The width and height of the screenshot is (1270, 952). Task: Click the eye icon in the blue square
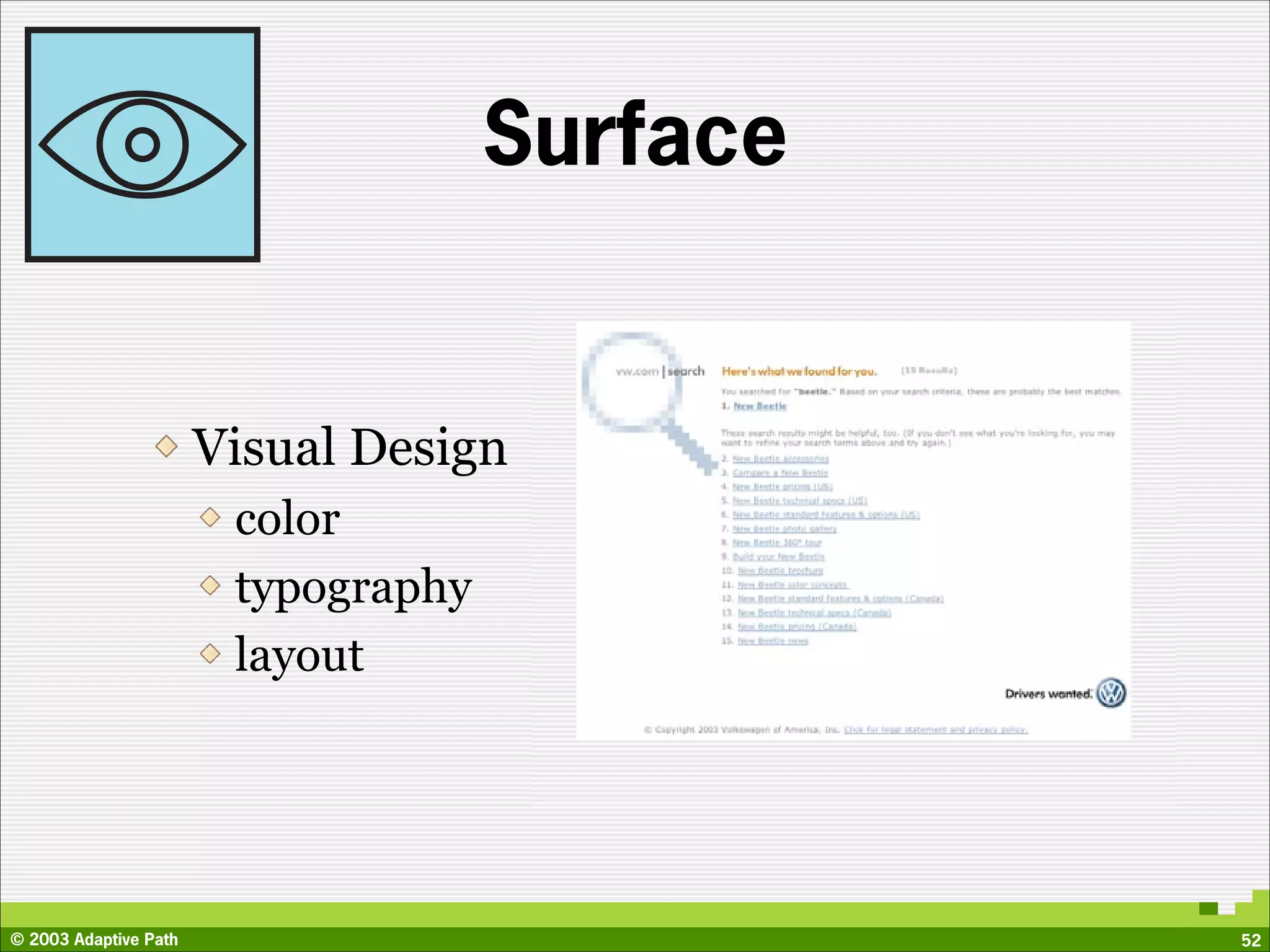tap(143, 144)
